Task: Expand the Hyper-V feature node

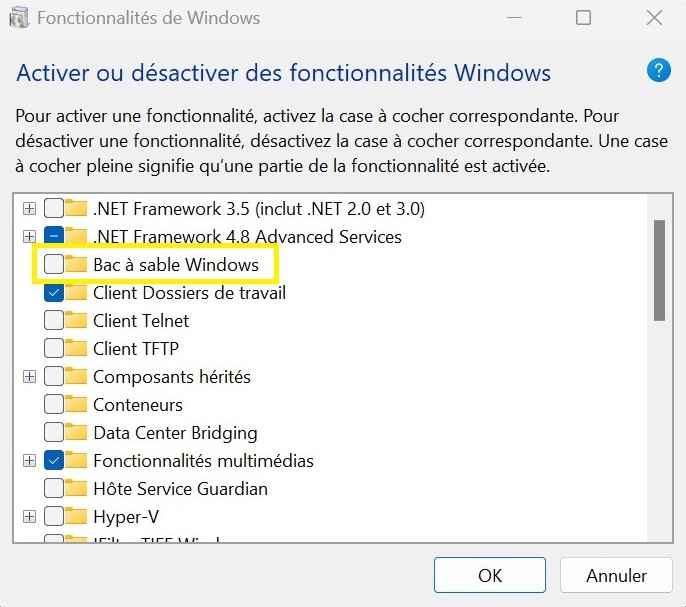Action: pos(29,517)
